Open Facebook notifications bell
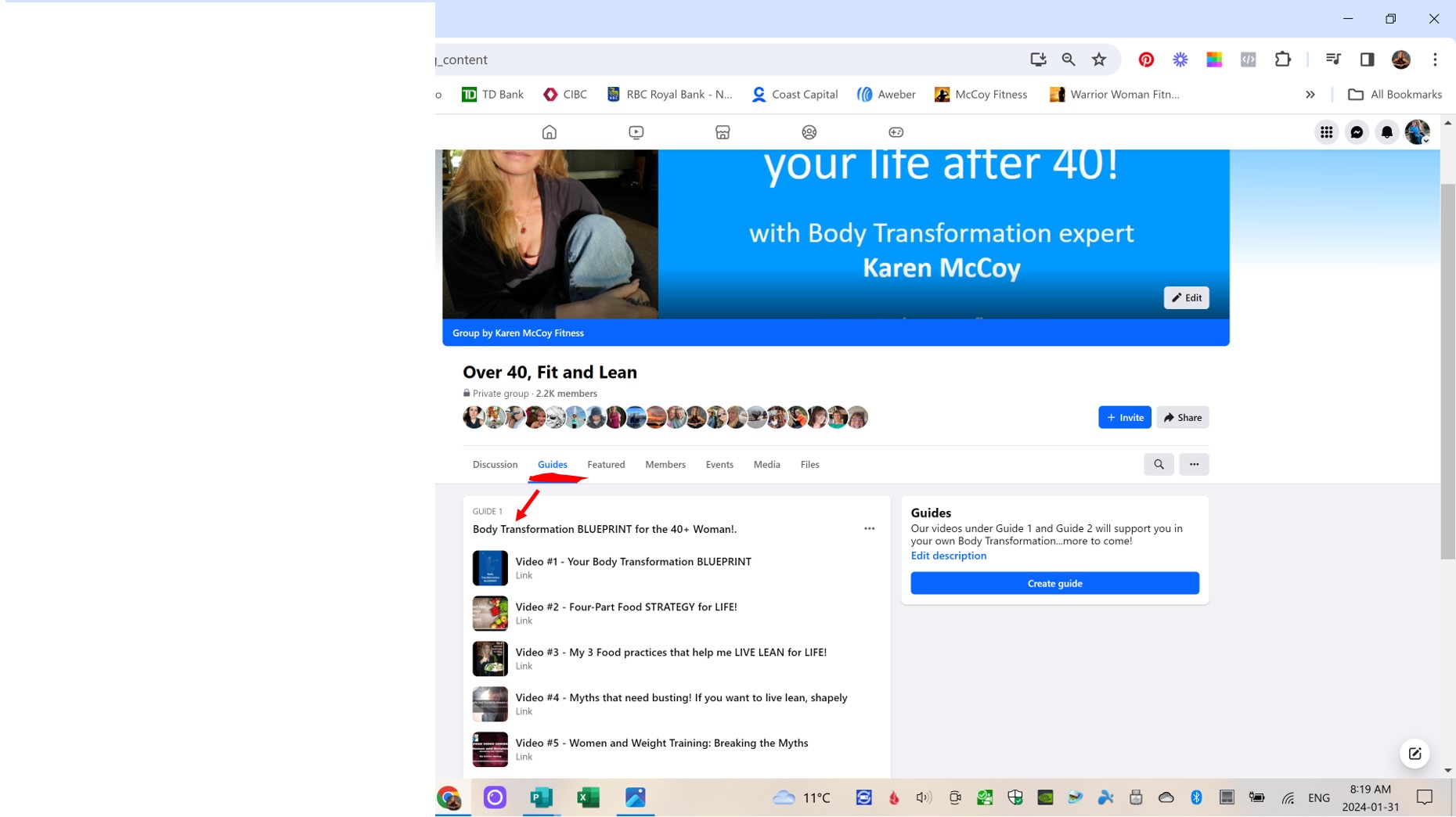1456x817 pixels. click(x=1386, y=132)
